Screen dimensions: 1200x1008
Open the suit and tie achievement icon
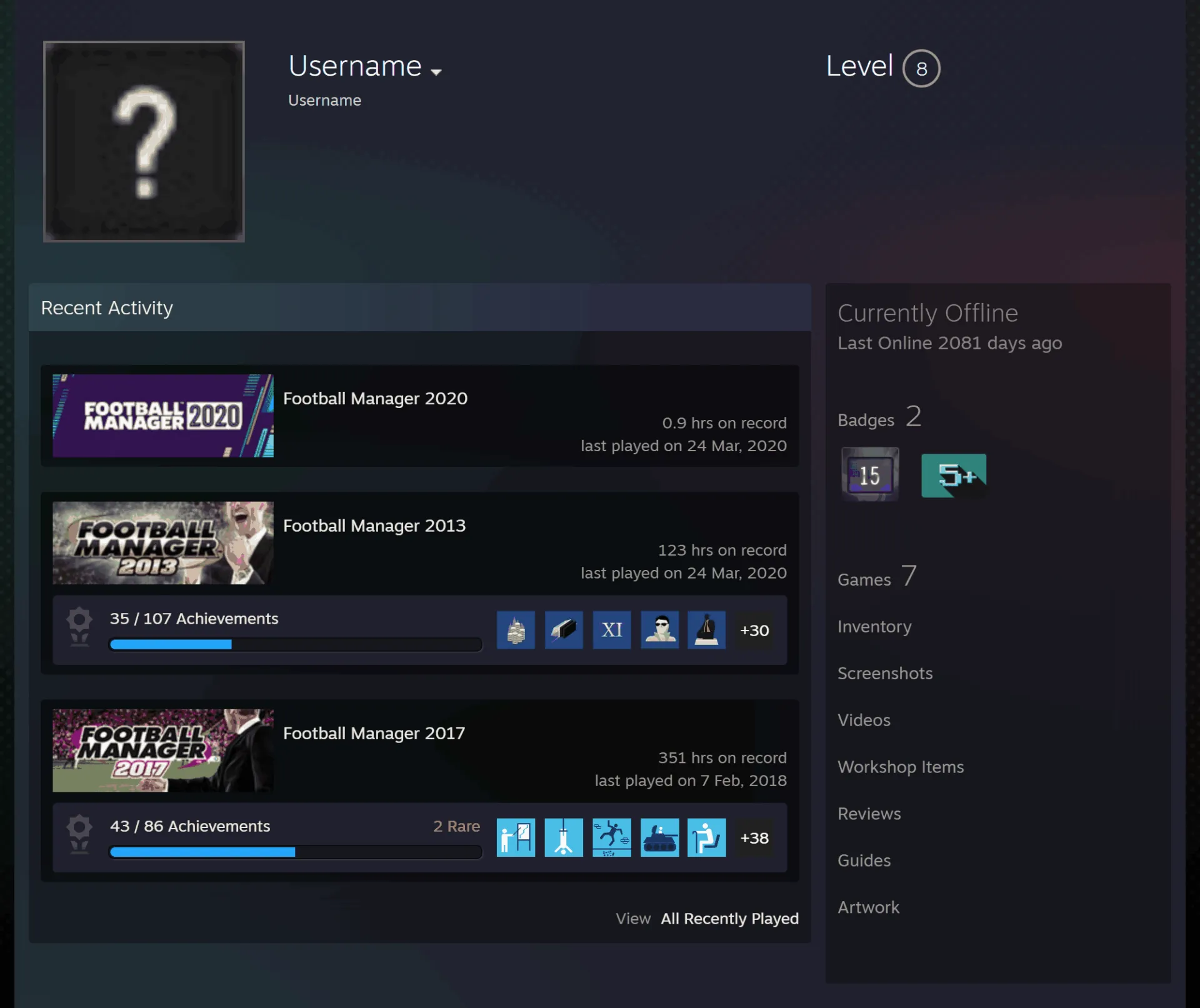(707, 630)
